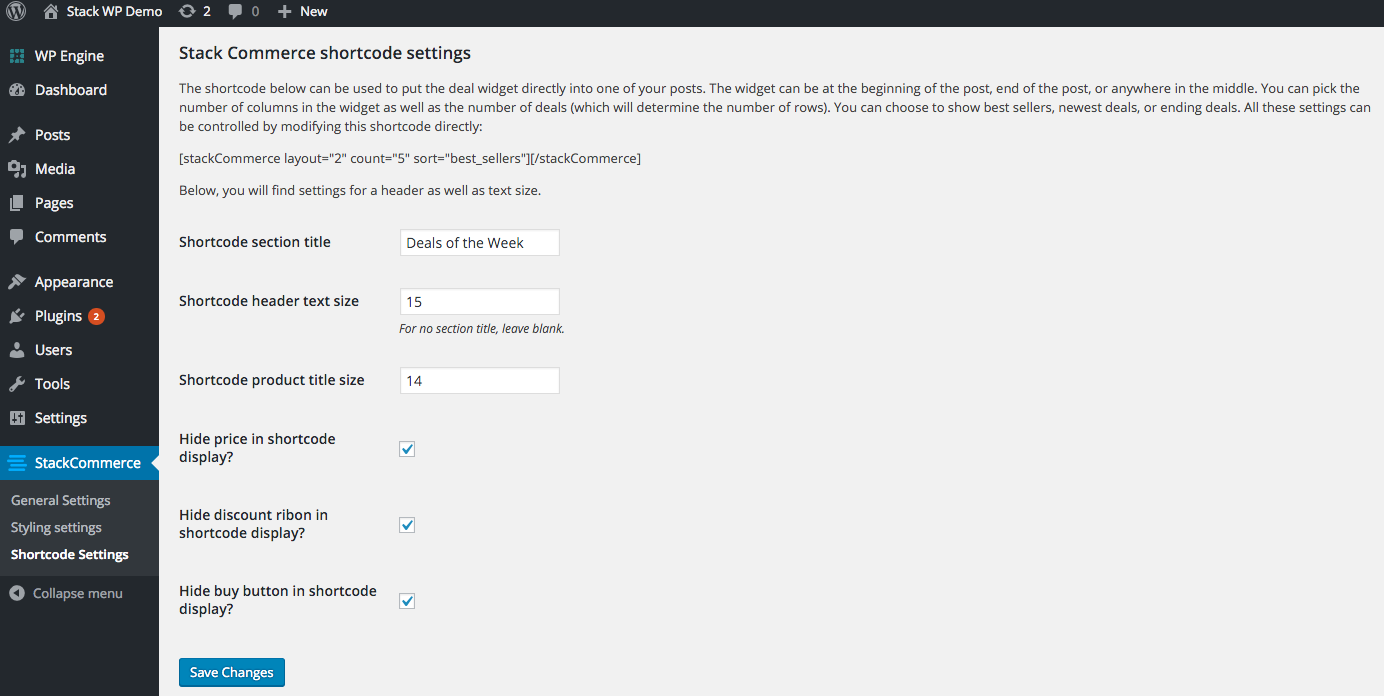Click the WordPress logo icon

click(x=16, y=11)
